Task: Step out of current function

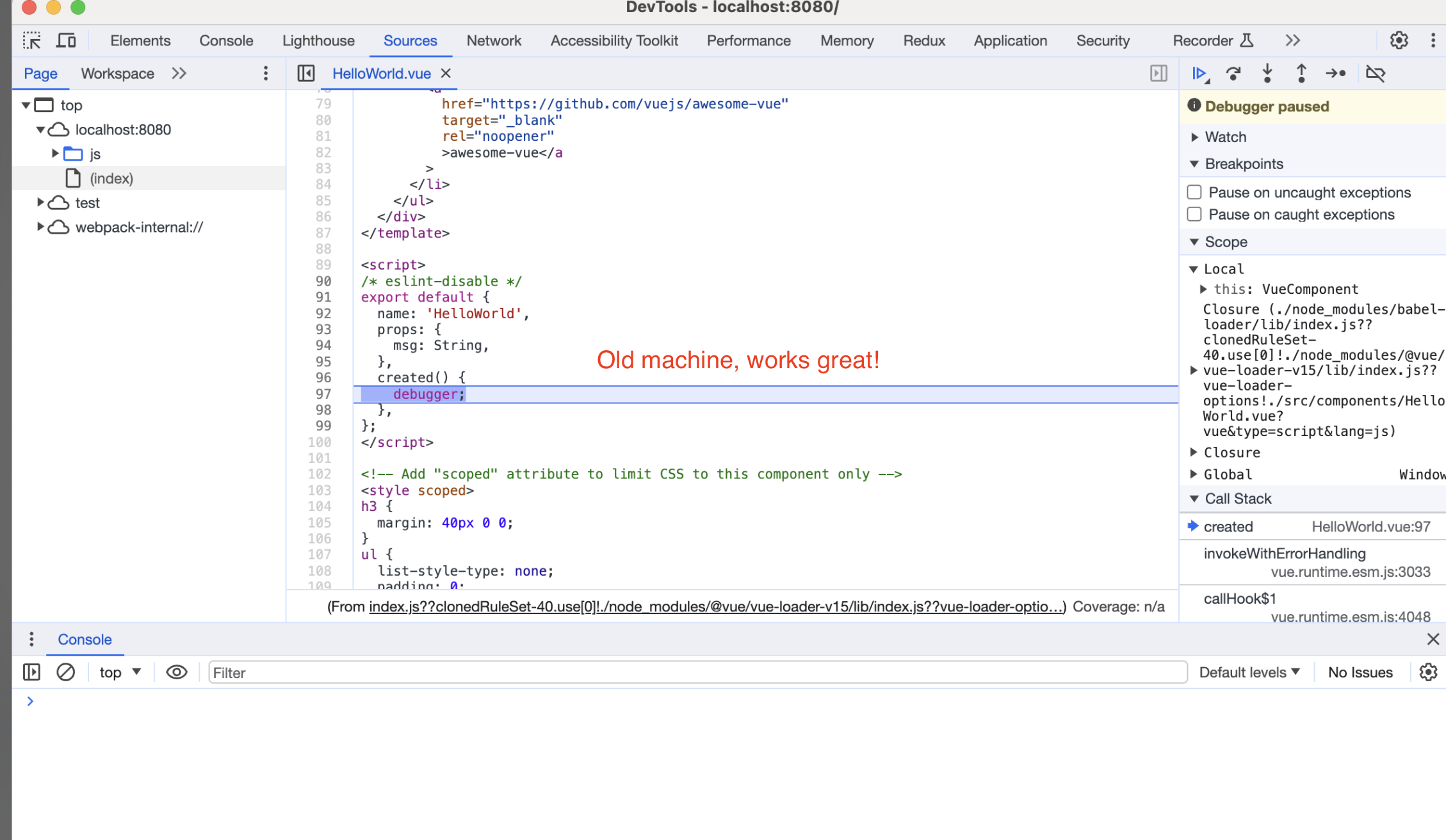Action: (1301, 74)
